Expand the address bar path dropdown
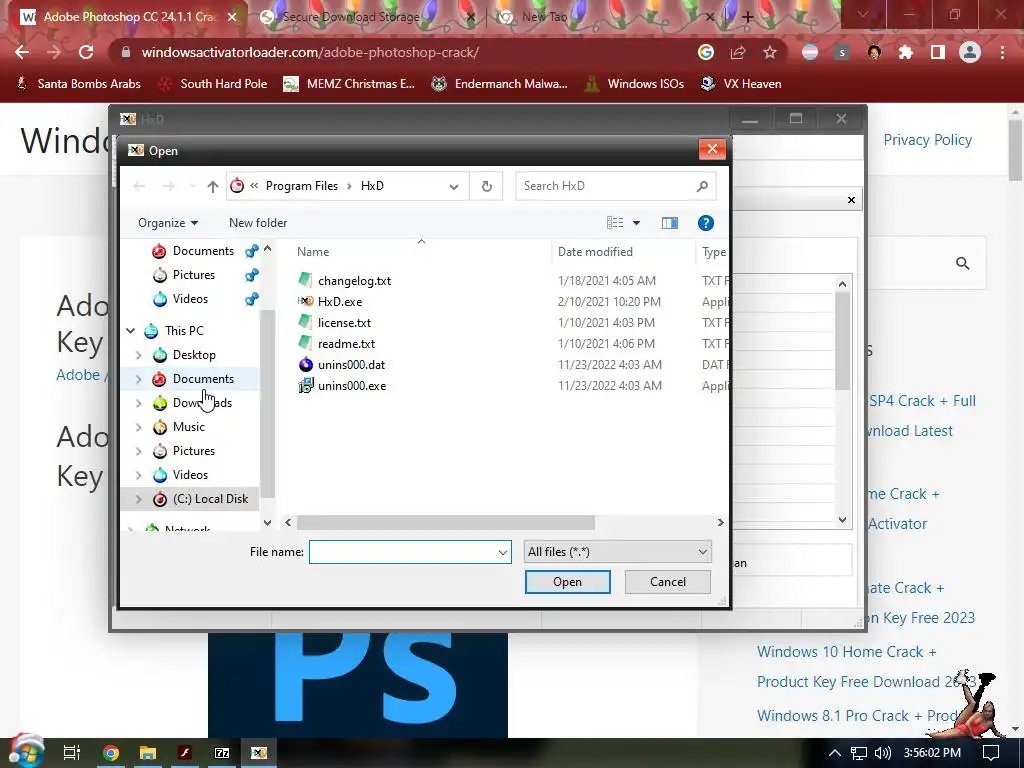Screen dimensions: 1024x768 pyautogui.click(x=454, y=187)
